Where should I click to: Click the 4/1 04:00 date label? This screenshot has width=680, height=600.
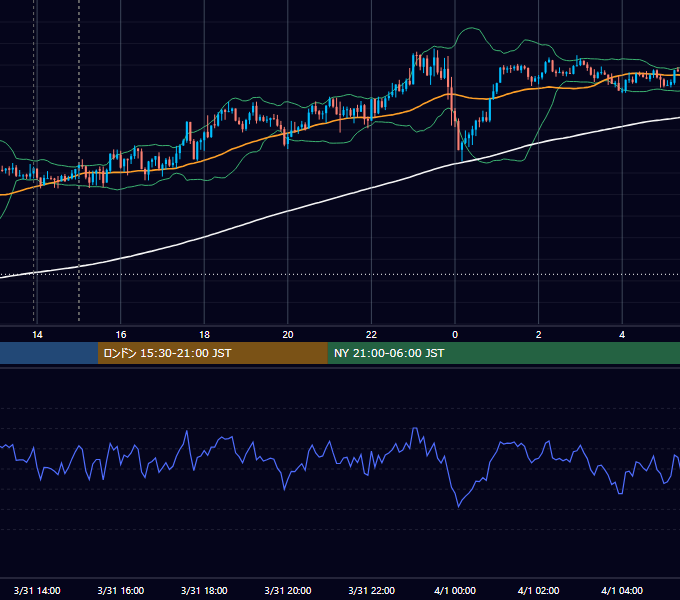coord(622,590)
